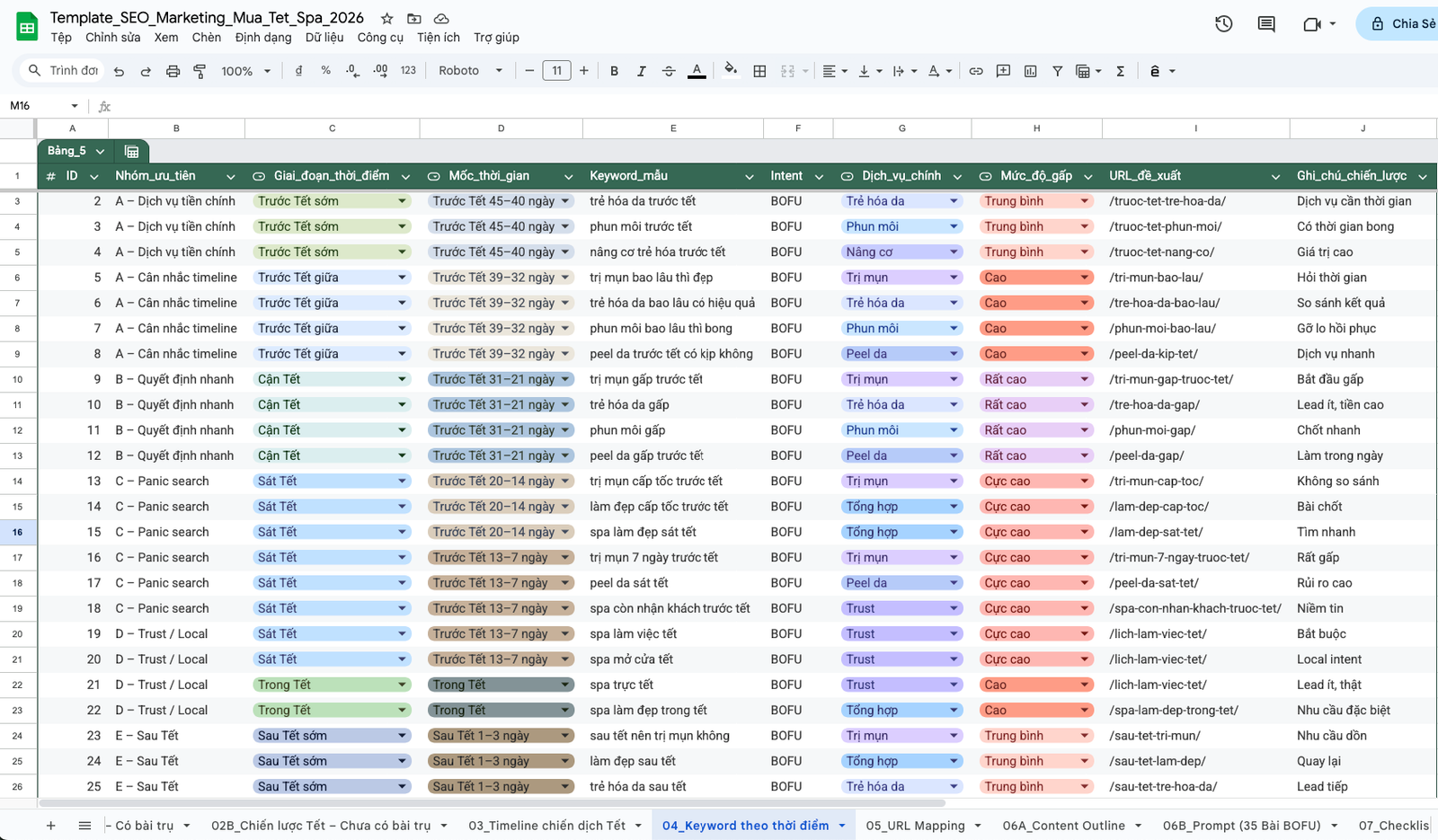Decrease font size with minus button
1438x840 pixels.
click(529, 71)
